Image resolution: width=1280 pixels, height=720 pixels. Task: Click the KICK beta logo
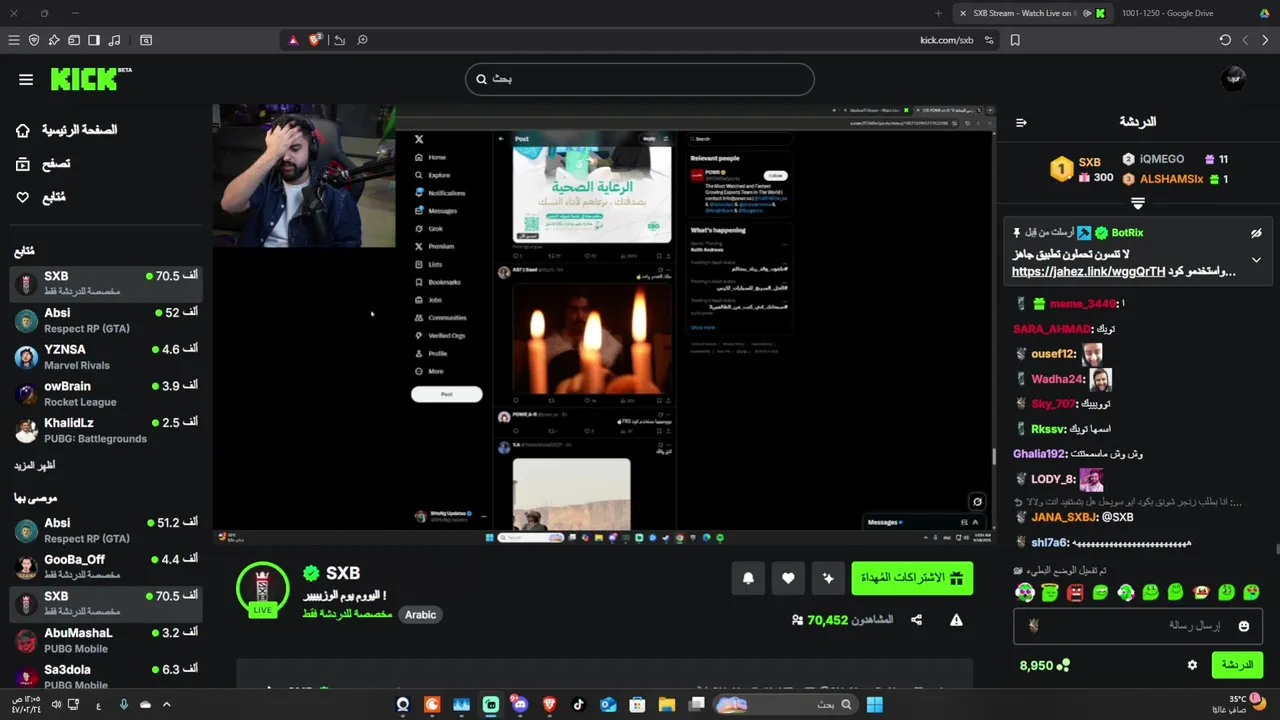click(x=91, y=79)
